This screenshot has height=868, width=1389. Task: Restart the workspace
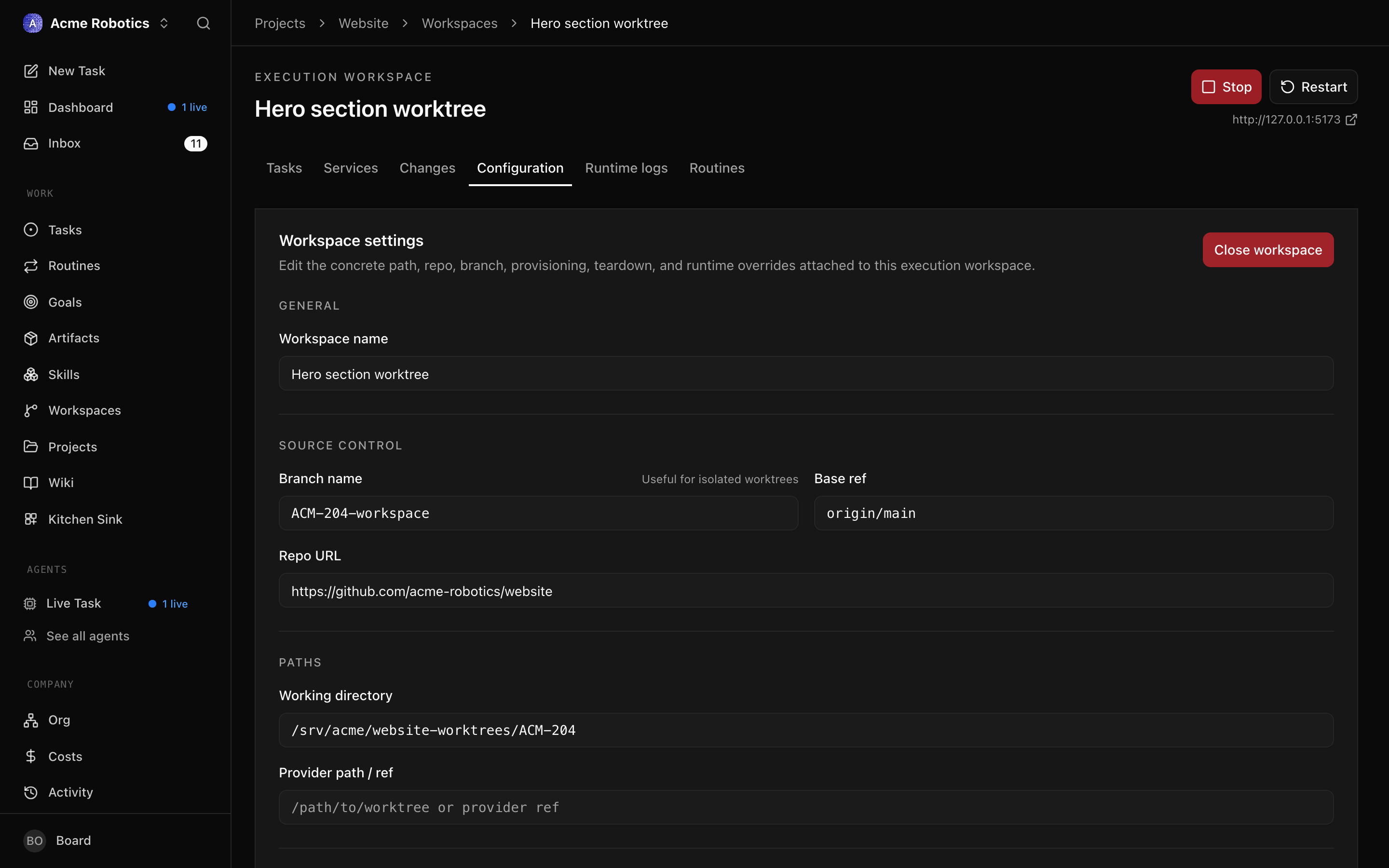pos(1313,87)
